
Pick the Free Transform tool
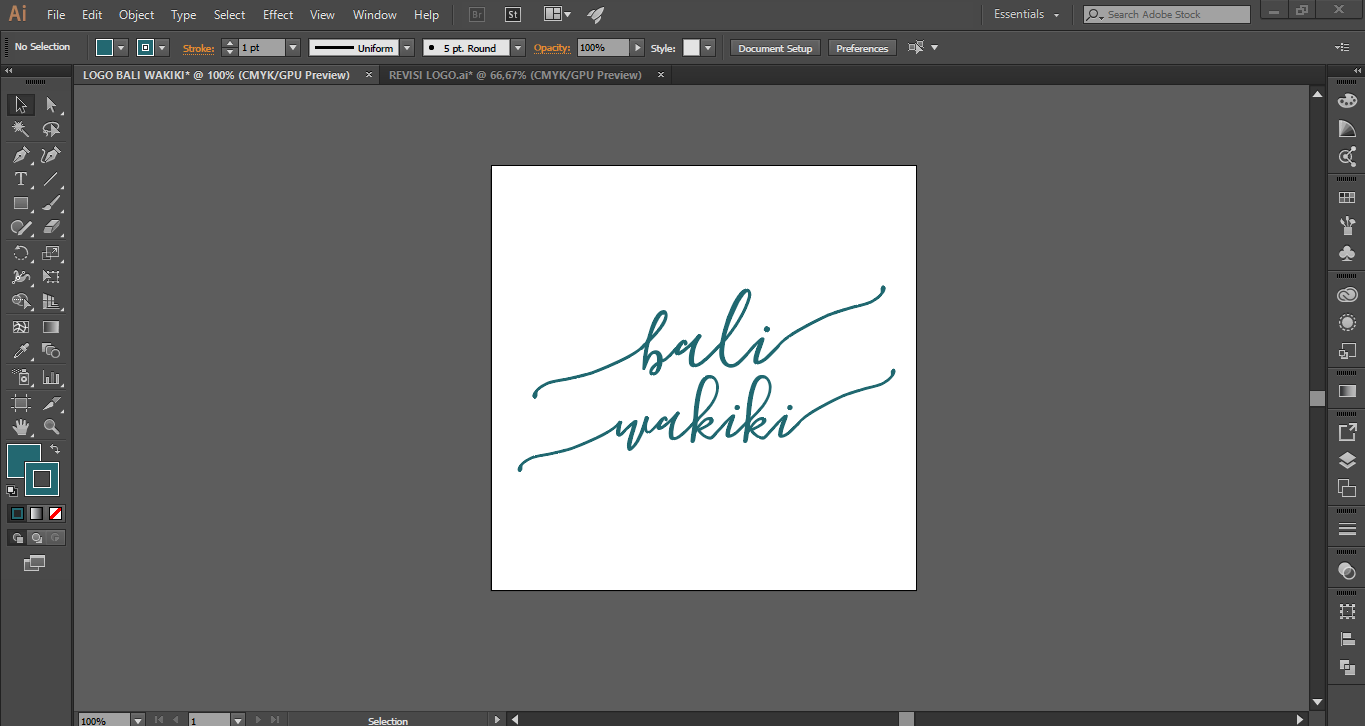coord(52,277)
